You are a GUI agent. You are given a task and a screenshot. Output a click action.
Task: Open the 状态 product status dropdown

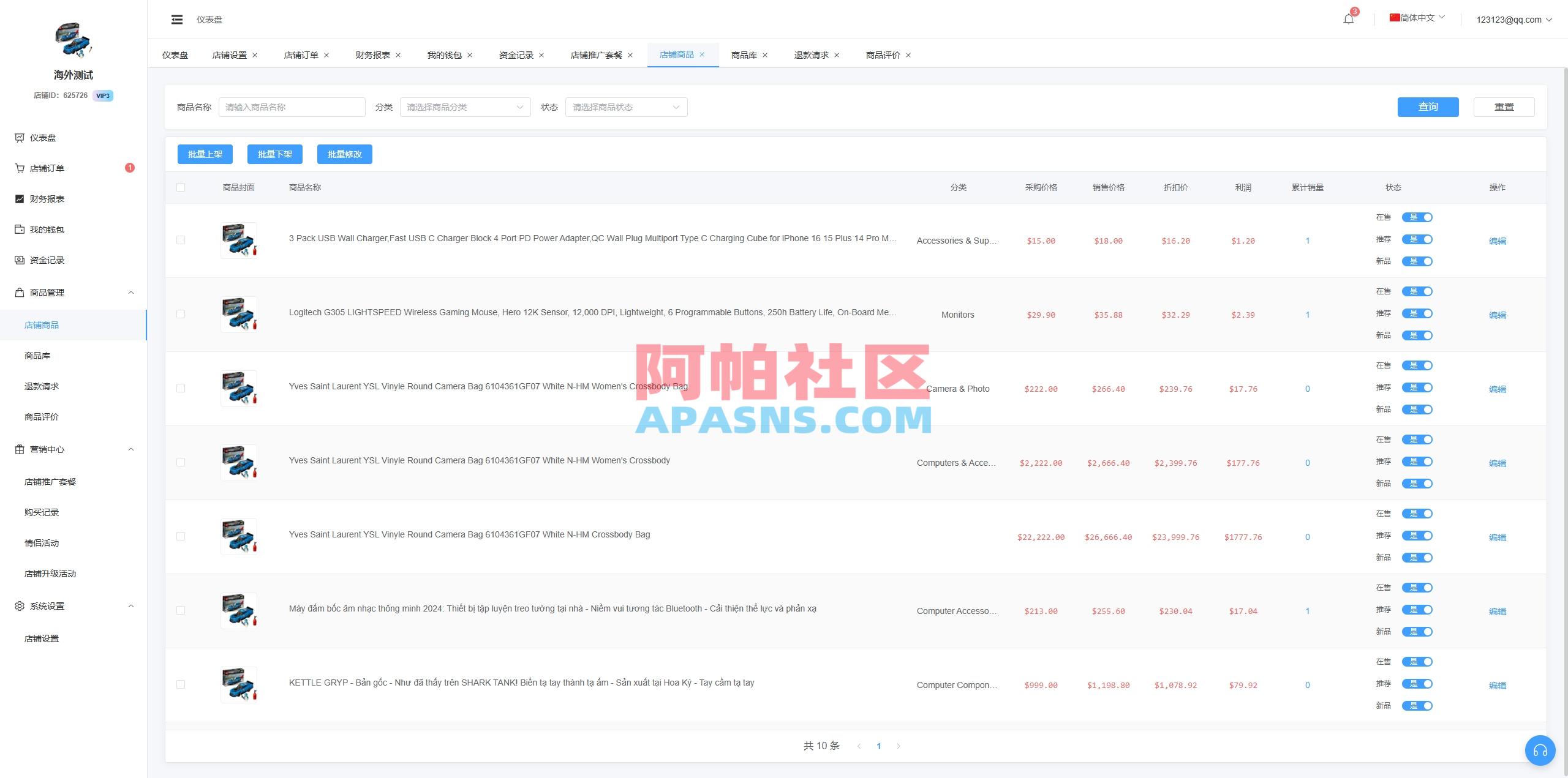tap(625, 107)
